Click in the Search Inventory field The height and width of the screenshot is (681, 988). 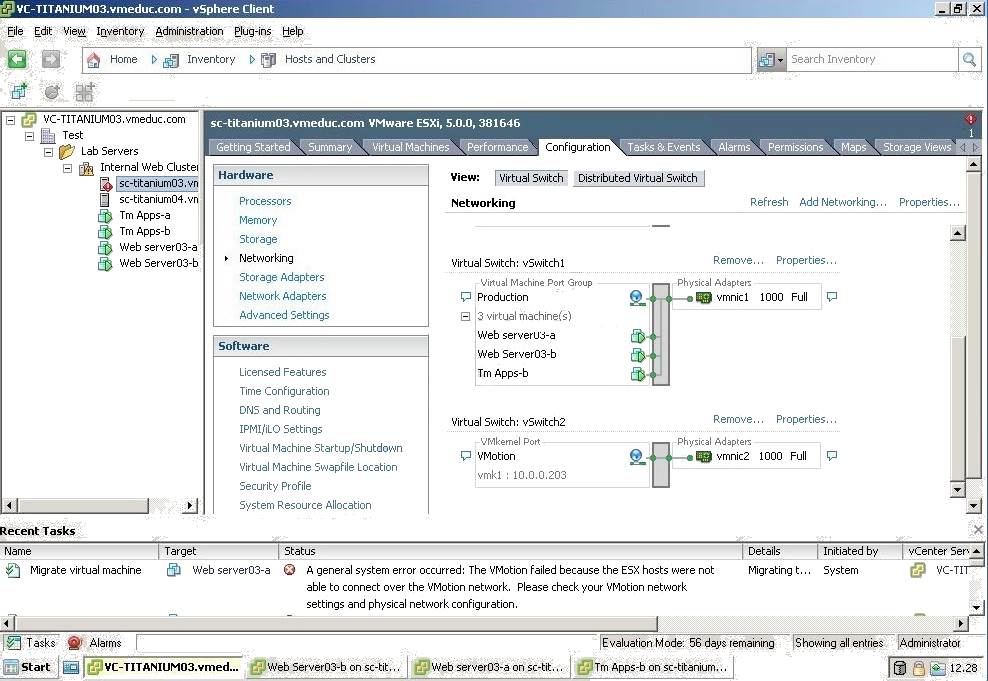click(871, 60)
